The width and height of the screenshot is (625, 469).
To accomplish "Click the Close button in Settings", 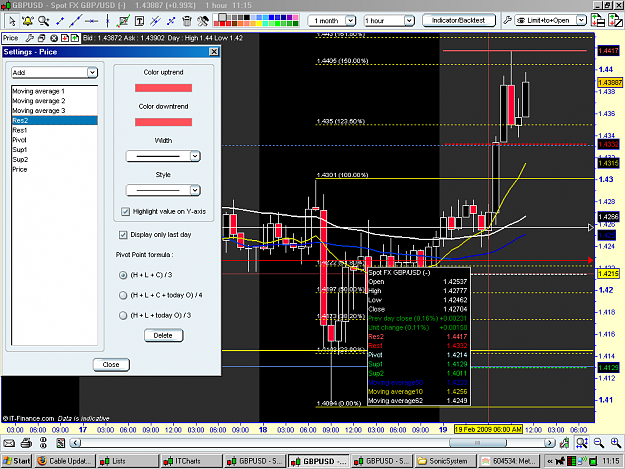I will click(x=111, y=365).
